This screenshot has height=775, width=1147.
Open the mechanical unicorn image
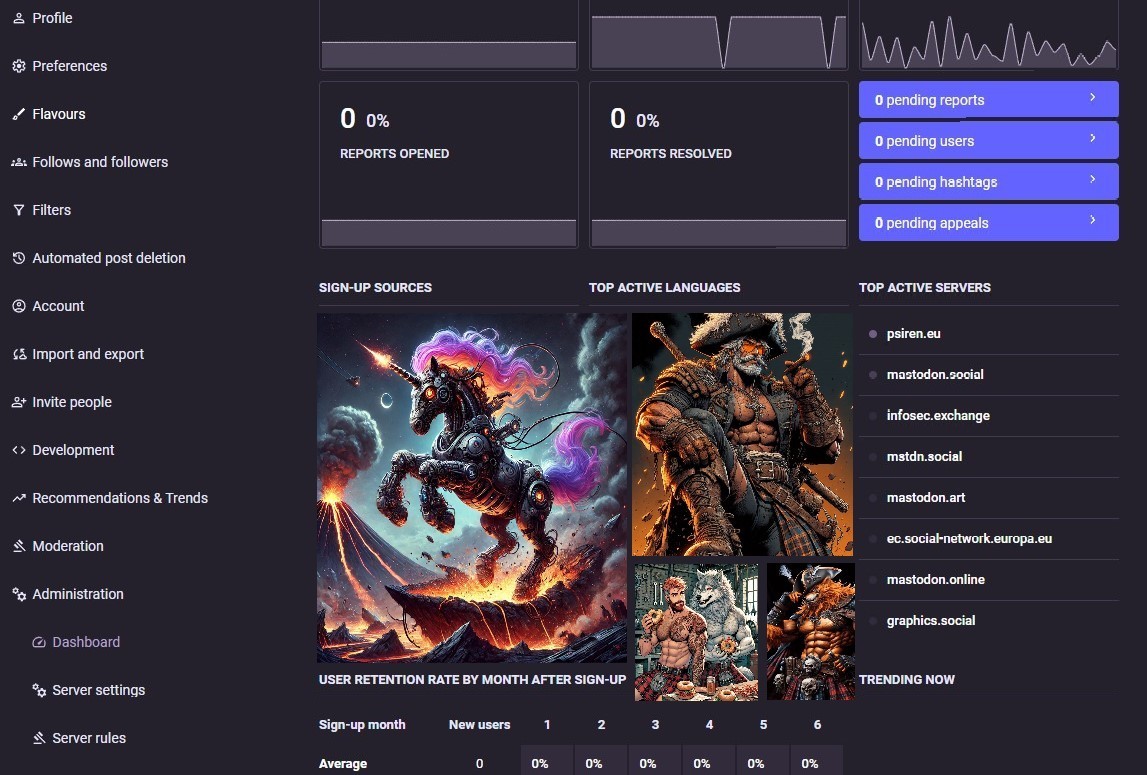pos(472,487)
